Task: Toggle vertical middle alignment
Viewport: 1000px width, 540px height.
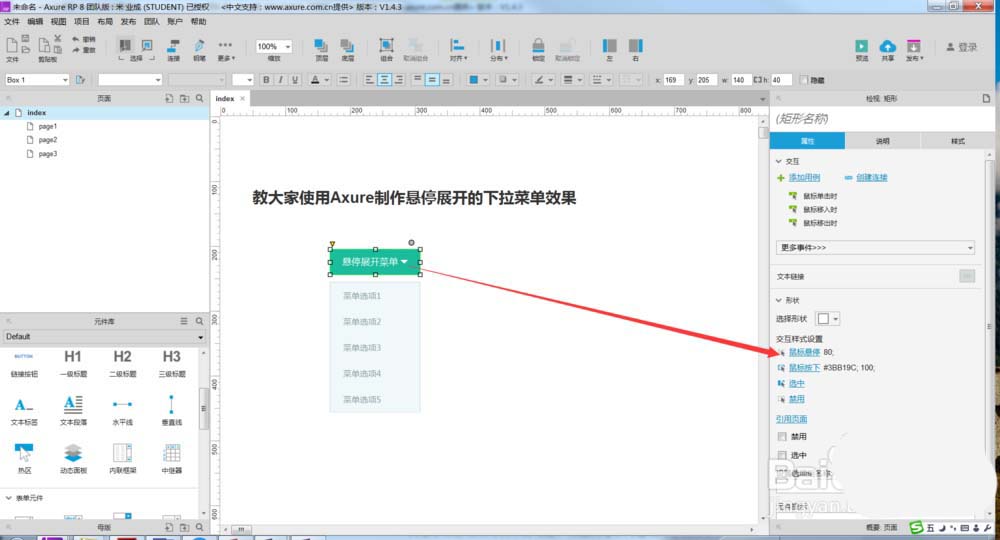Action: pyautogui.click(x=432, y=80)
